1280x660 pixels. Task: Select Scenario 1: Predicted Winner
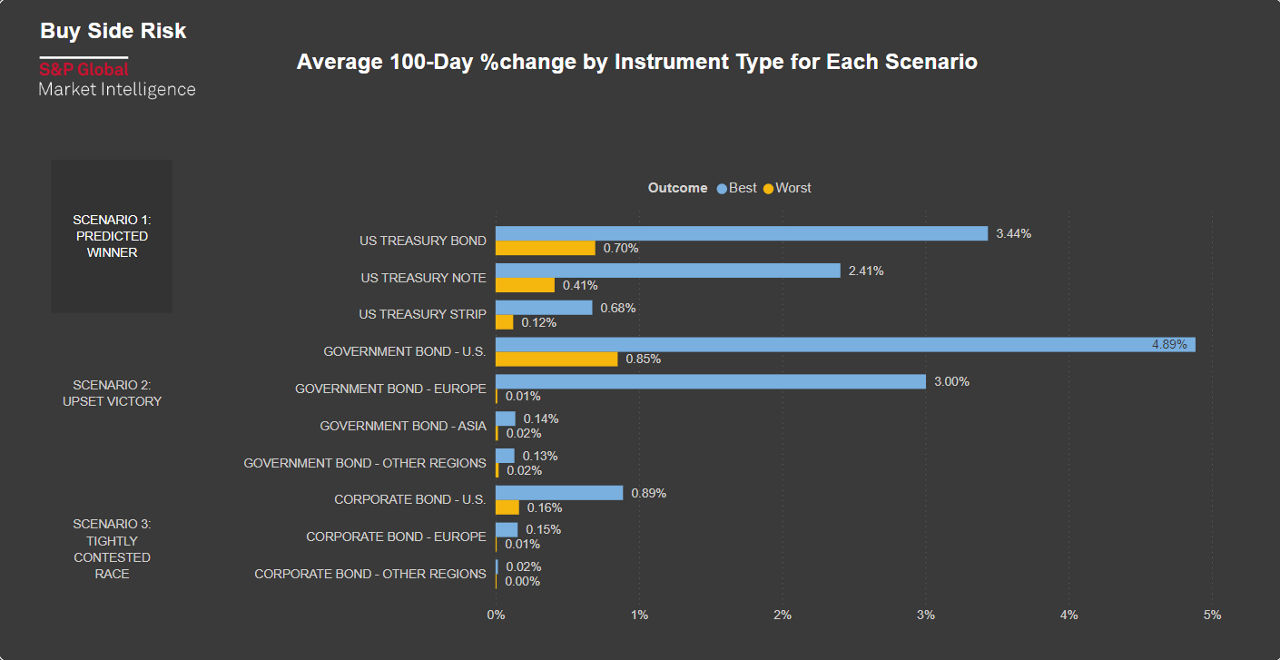112,236
